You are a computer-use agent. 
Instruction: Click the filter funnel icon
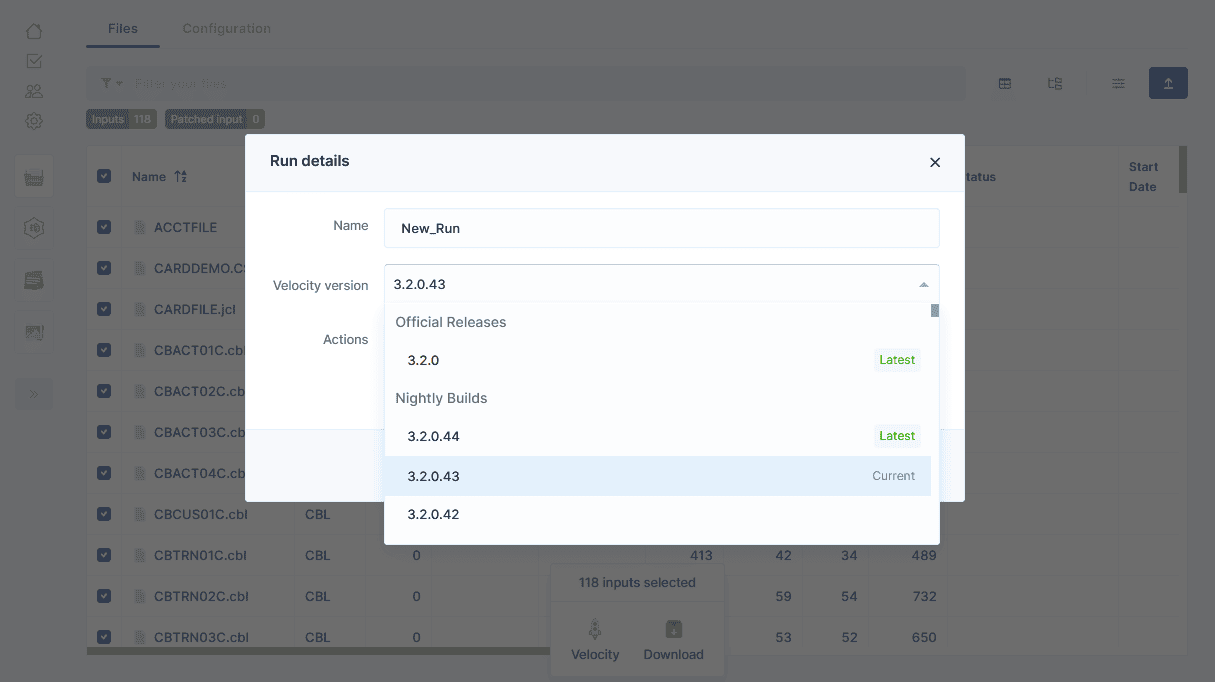(x=106, y=83)
